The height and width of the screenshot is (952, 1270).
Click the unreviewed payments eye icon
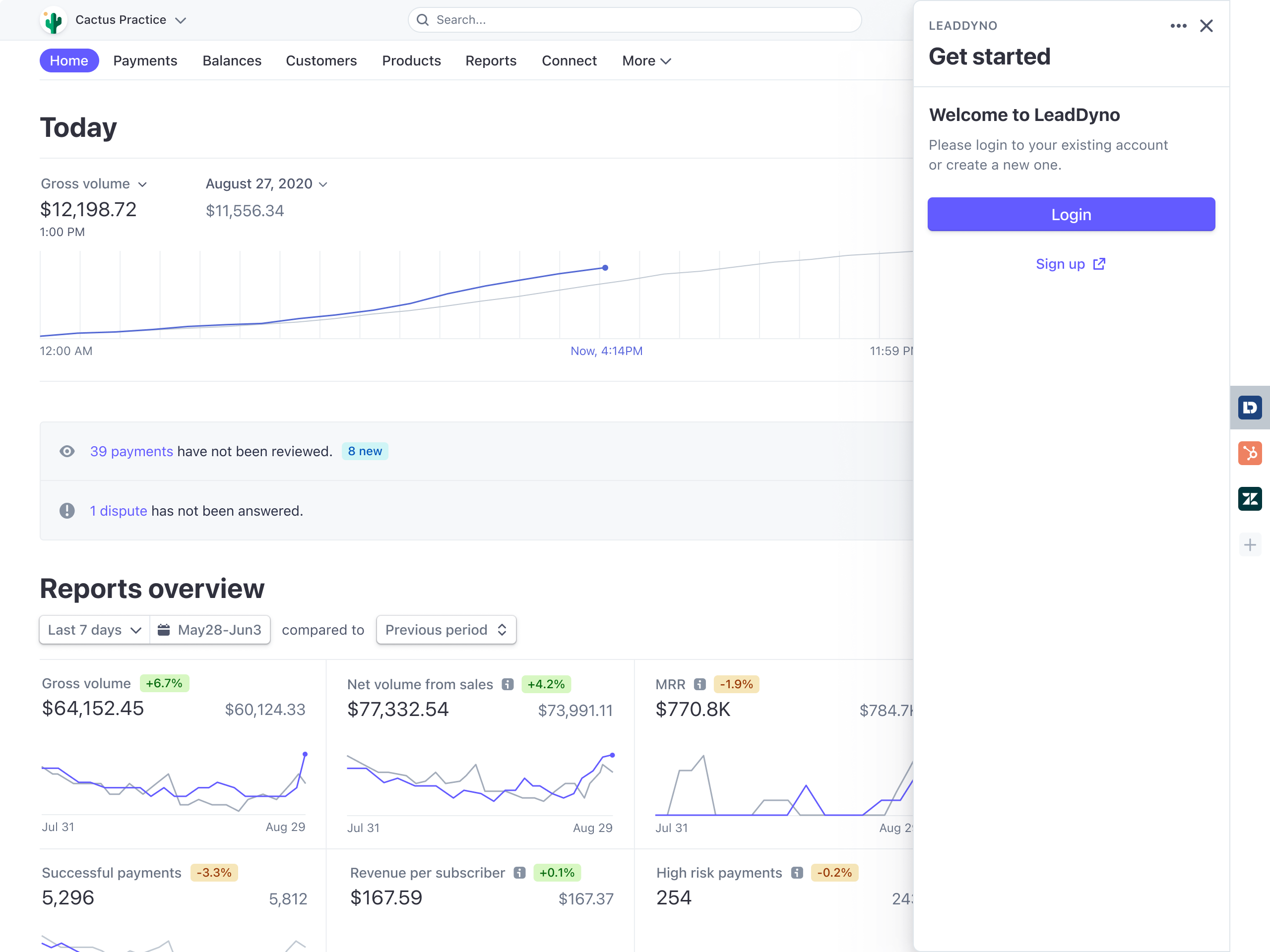click(x=67, y=451)
